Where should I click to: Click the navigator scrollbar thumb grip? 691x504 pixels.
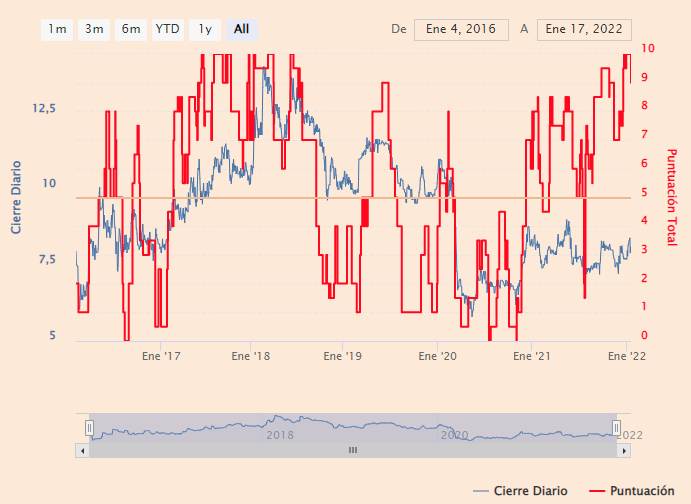[353, 450]
